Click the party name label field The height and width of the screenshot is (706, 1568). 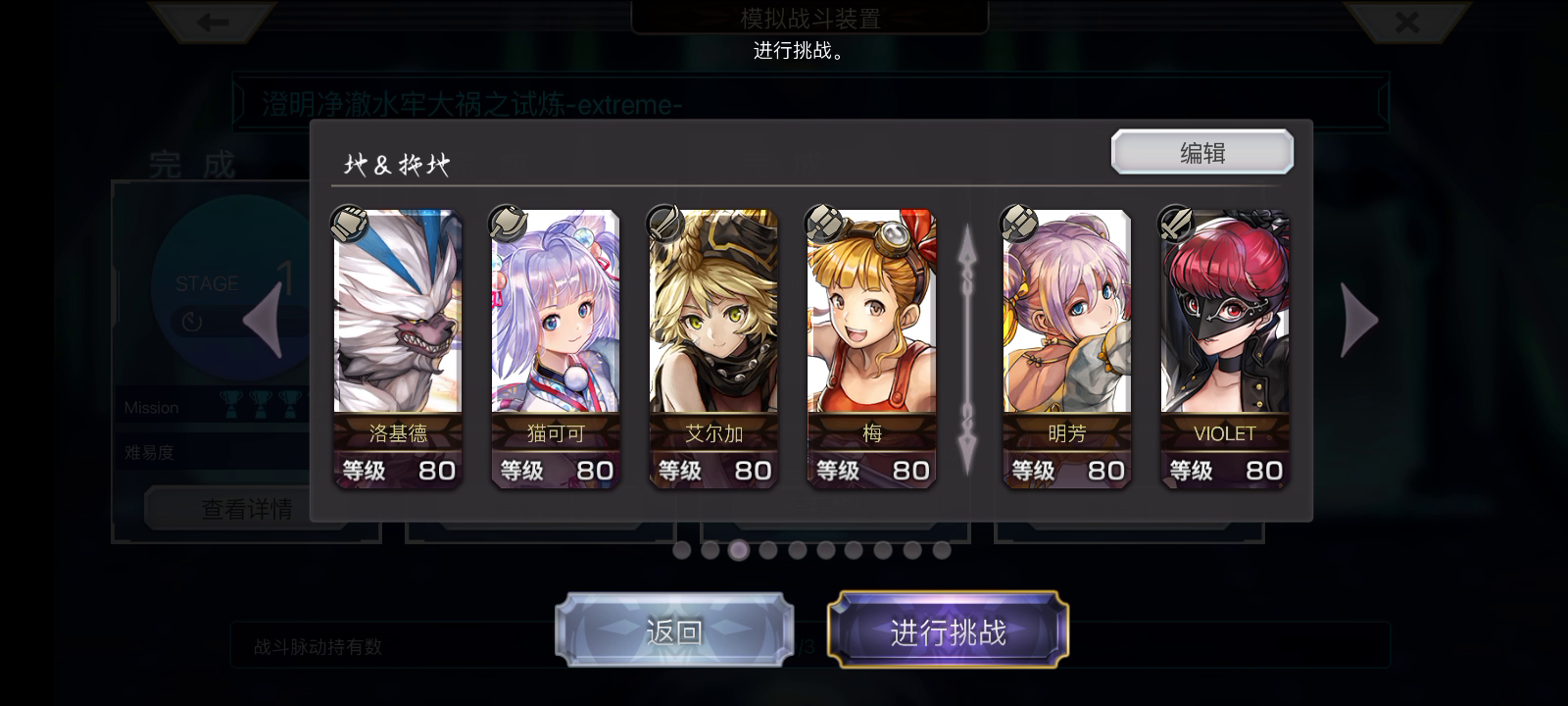[x=397, y=164]
